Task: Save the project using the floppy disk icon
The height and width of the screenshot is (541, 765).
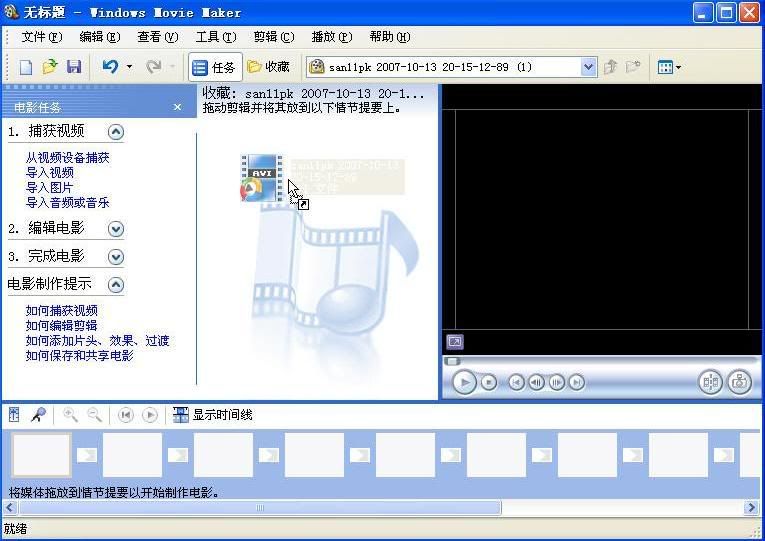Action: pos(74,67)
